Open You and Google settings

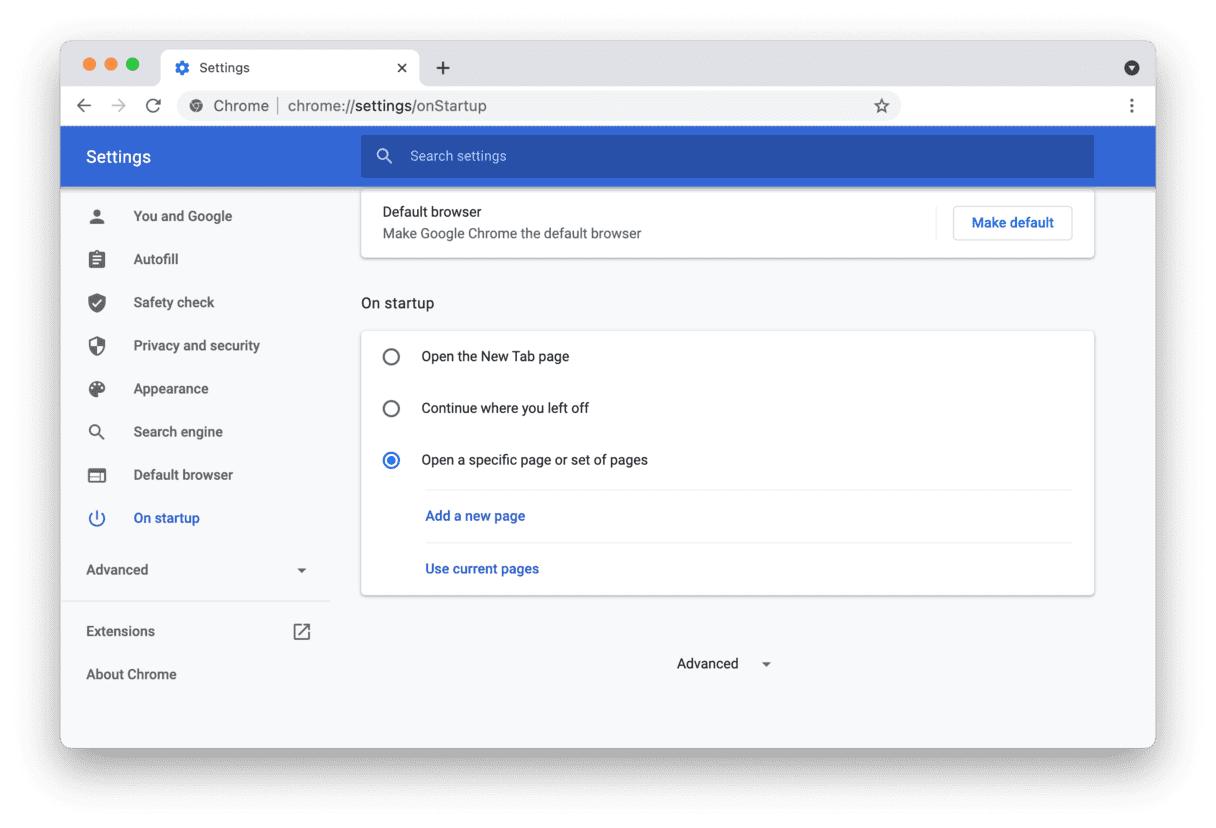(183, 216)
